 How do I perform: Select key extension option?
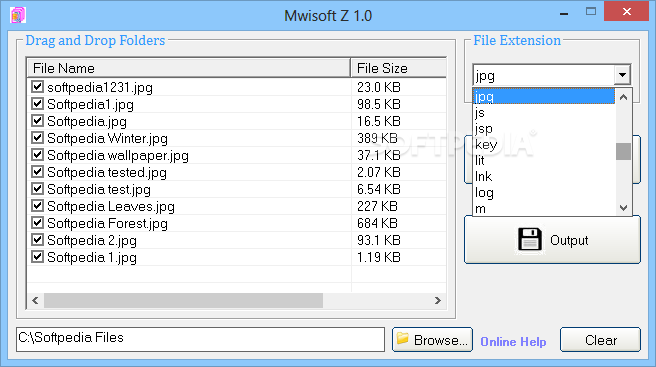[x=544, y=144]
